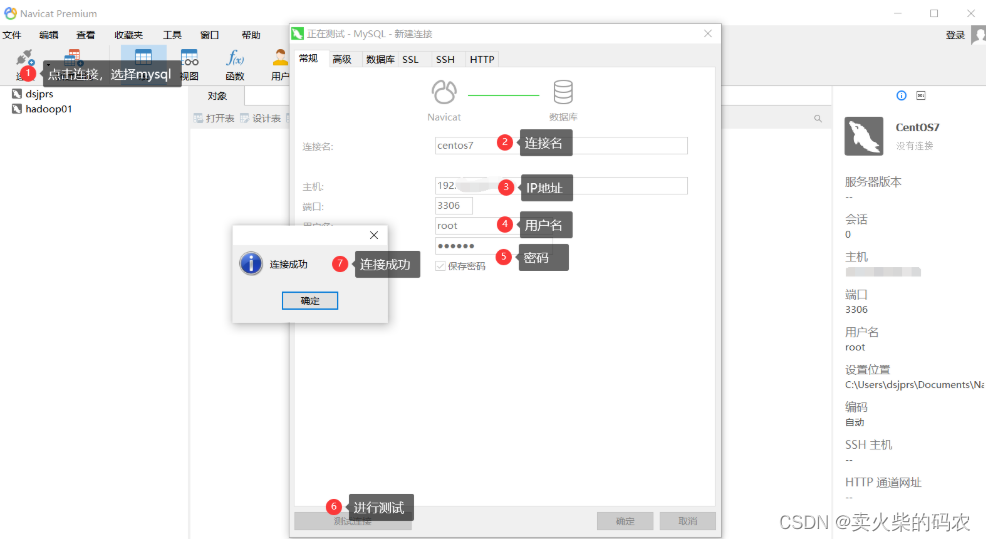This screenshot has width=986, height=541.
Task: Click the SSH 主机 label in info panel
Action: 868,445
